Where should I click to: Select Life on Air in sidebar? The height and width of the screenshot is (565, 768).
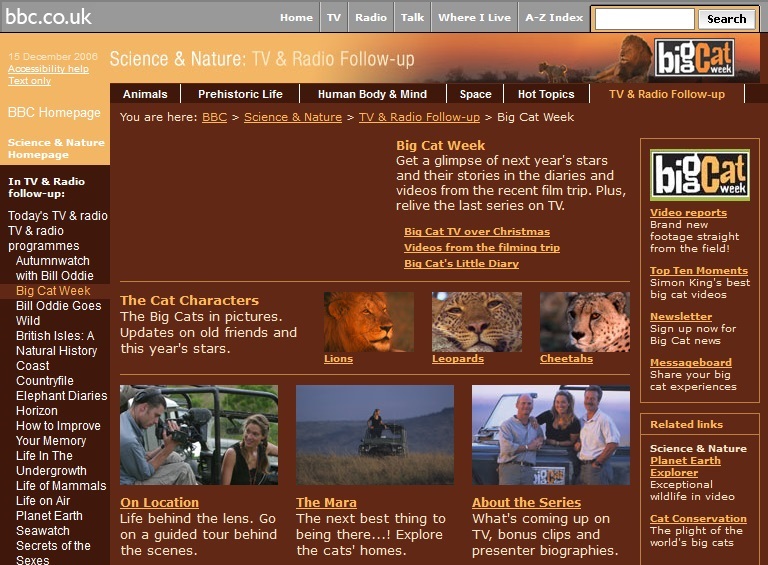point(43,501)
